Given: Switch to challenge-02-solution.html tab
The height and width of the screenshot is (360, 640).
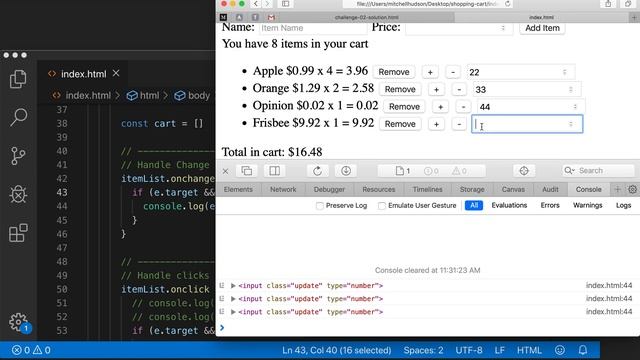Looking at the screenshot, I should [x=367, y=17].
